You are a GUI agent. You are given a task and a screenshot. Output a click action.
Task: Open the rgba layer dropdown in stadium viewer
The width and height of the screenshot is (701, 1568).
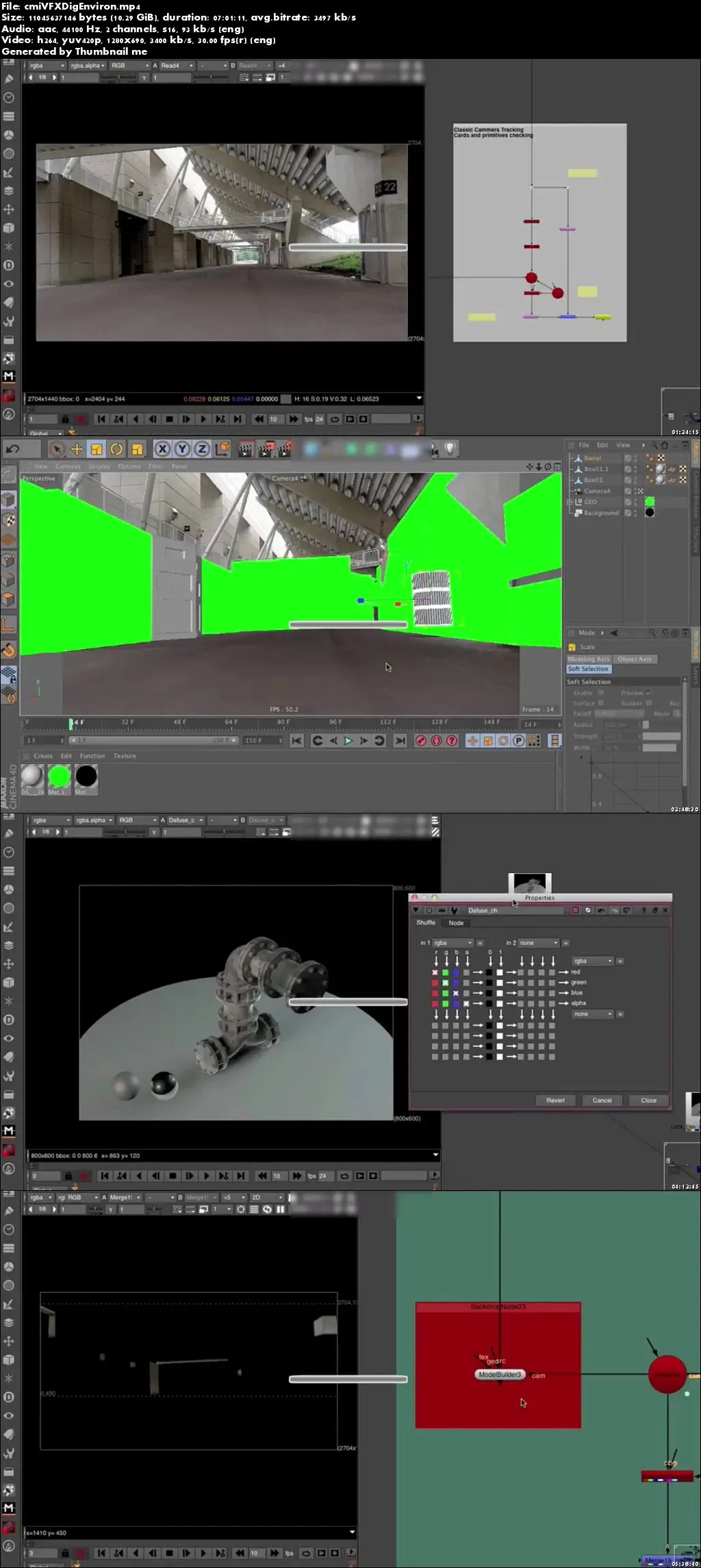47,66
